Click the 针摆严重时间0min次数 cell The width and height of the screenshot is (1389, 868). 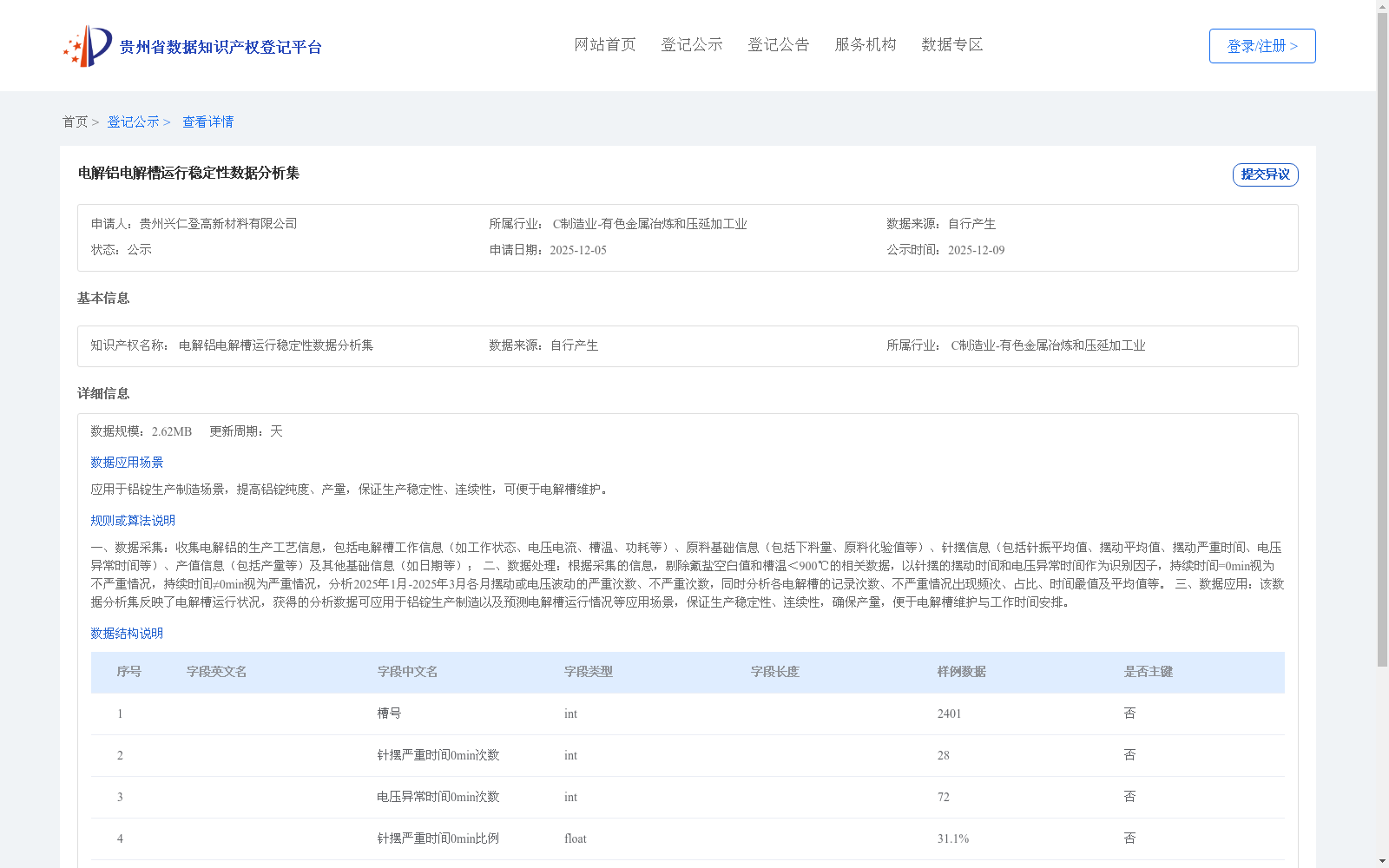tap(438, 755)
